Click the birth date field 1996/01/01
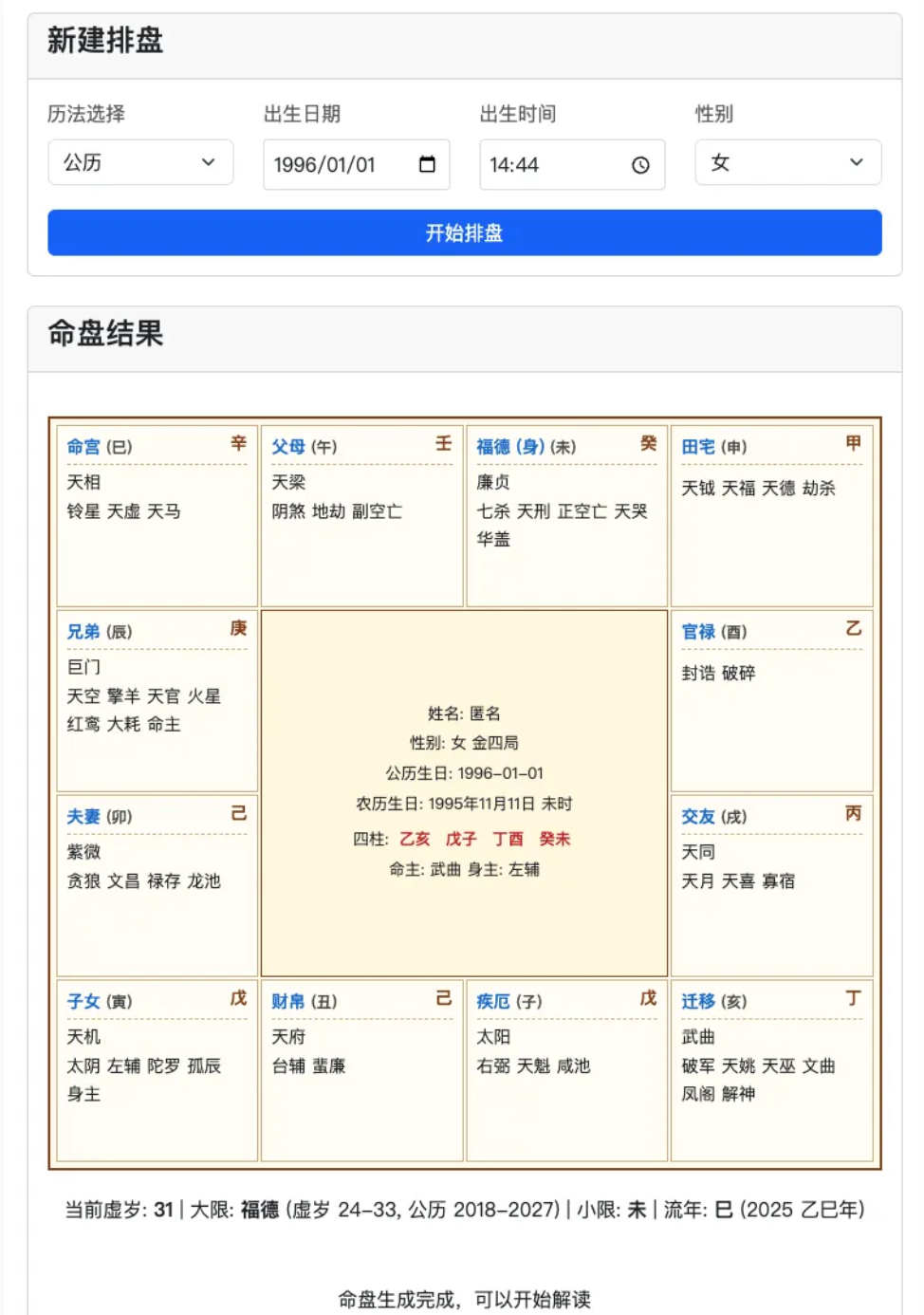Screen dimensions: 924x1315 357,164
